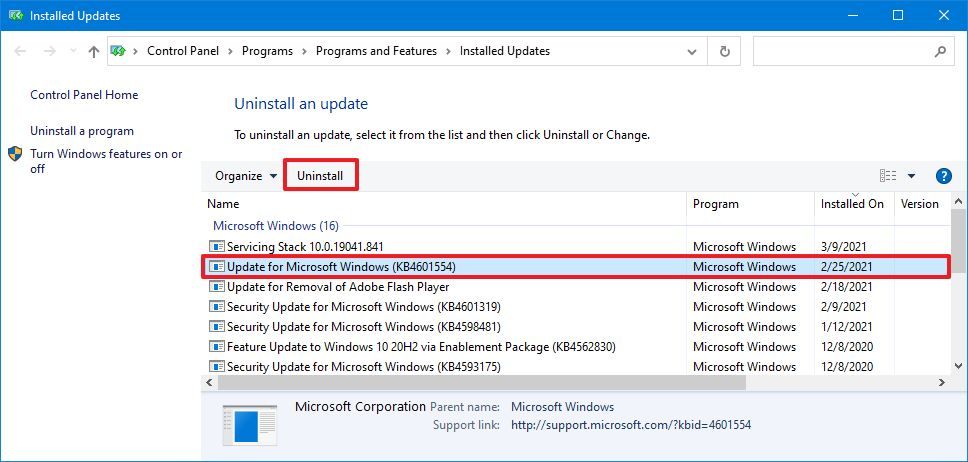The height and width of the screenshot is (462, 968).
Task: Click the Windows features shield icon
Action: [x=15, y=154]
